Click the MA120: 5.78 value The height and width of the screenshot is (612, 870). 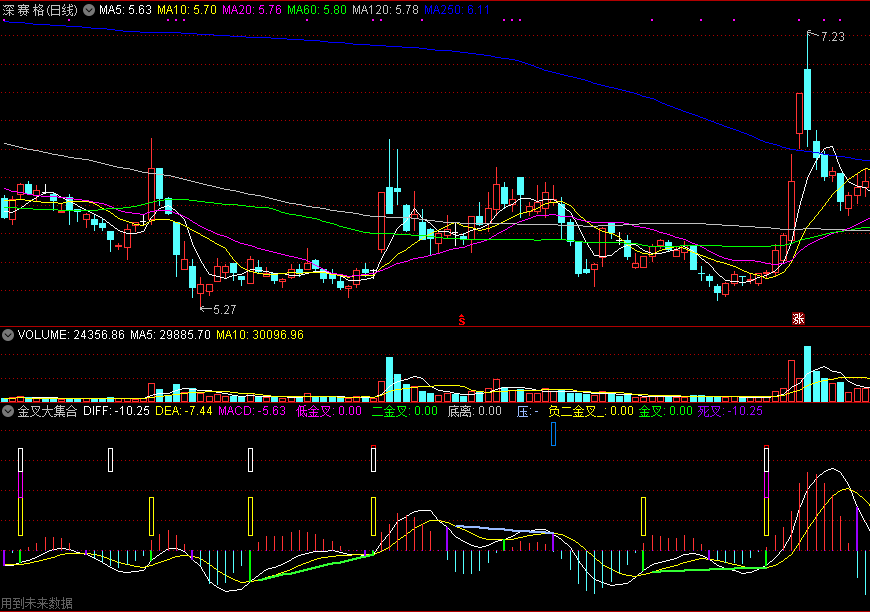(x=385, y=10)
